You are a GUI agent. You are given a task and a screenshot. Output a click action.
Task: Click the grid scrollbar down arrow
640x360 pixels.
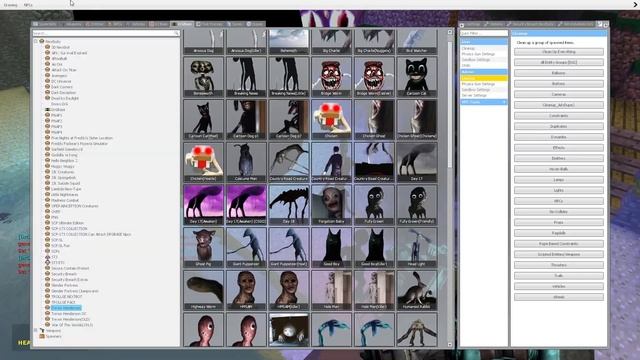coord(450,344)
